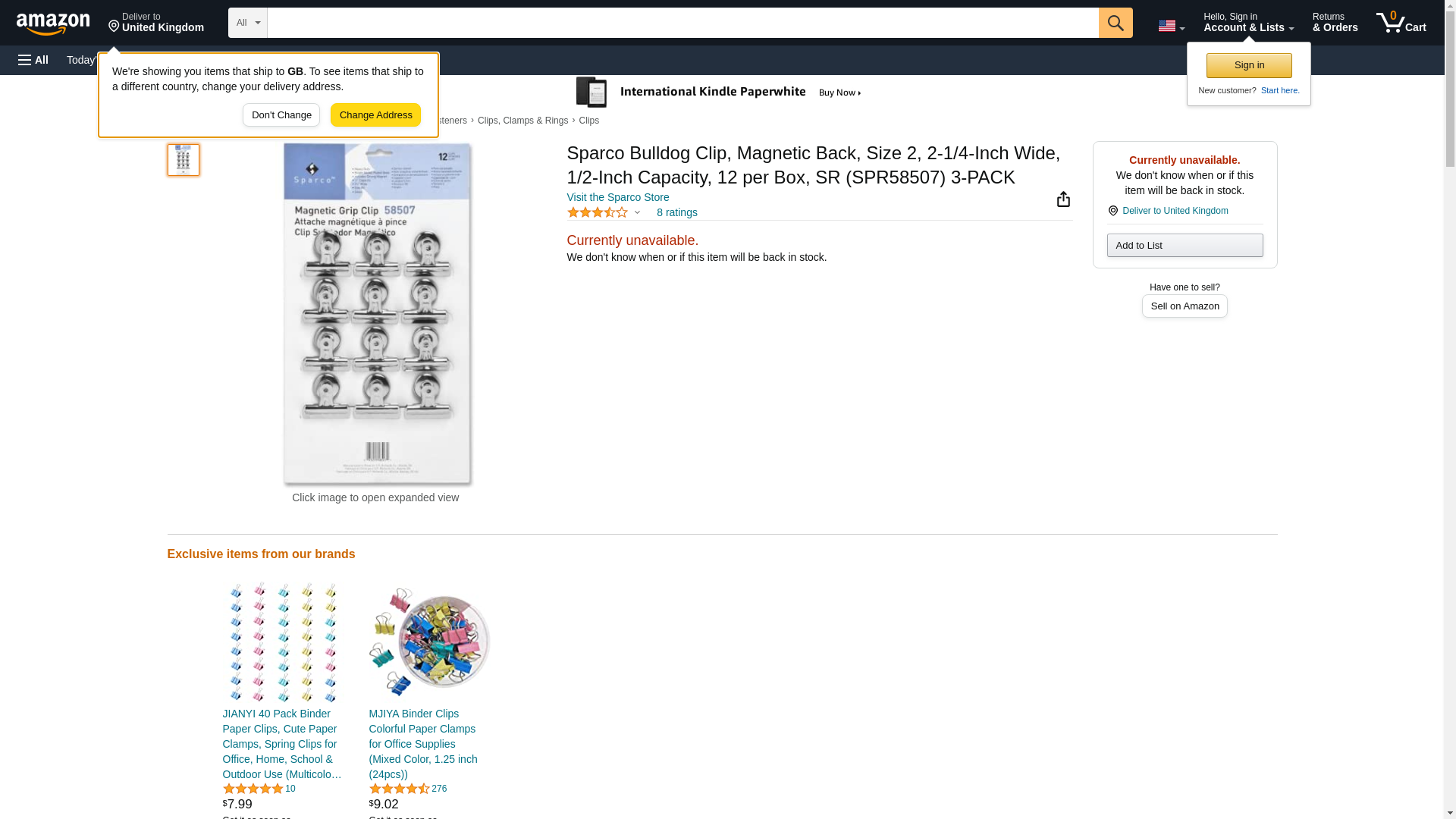Expand the All search category dropdown
Image resolution: width=1456 pixels, height=819 pixels.
tap(247, 23)
